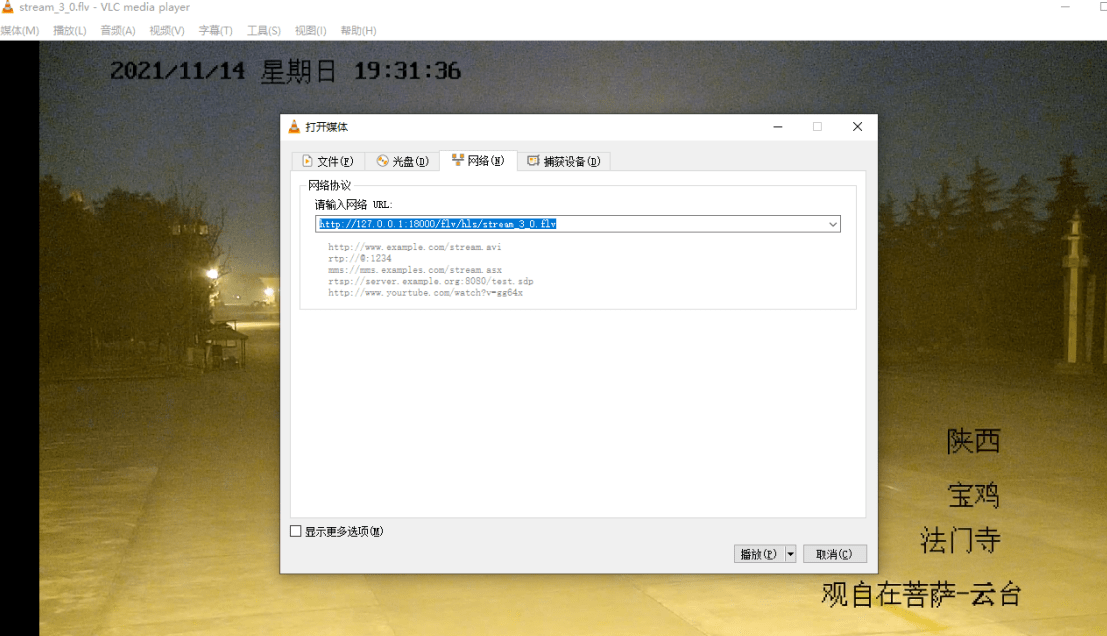Open the 媒体(M) menu
Image resolution: width=1107 pixels, height=636 pixels.
pos(19,31)
